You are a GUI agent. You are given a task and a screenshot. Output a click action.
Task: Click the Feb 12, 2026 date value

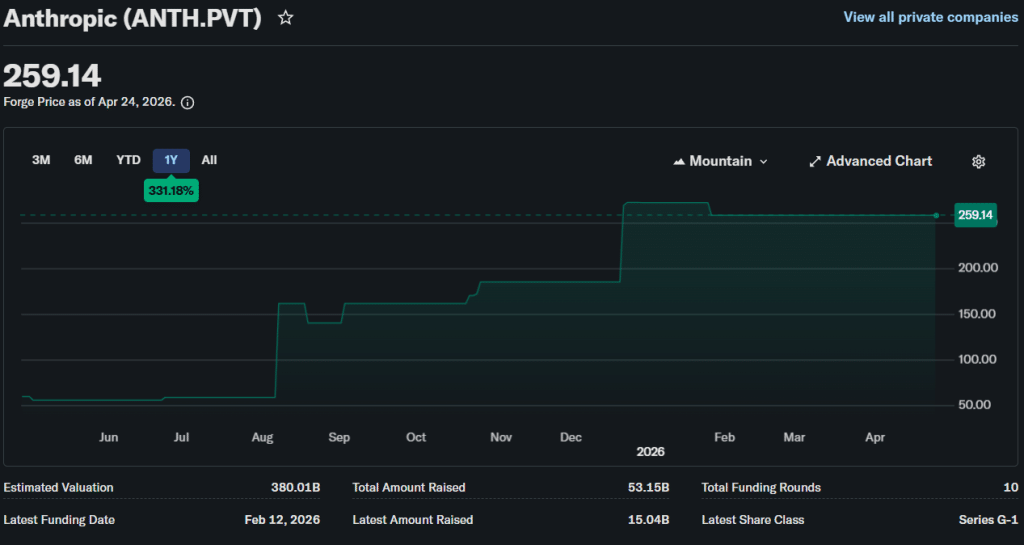click(282, 520)
